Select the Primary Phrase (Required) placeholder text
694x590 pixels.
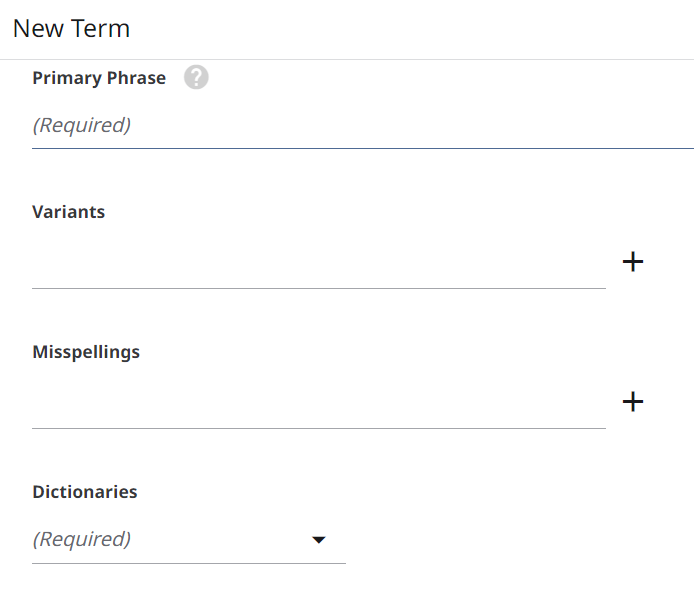click(x=82, y=126)
